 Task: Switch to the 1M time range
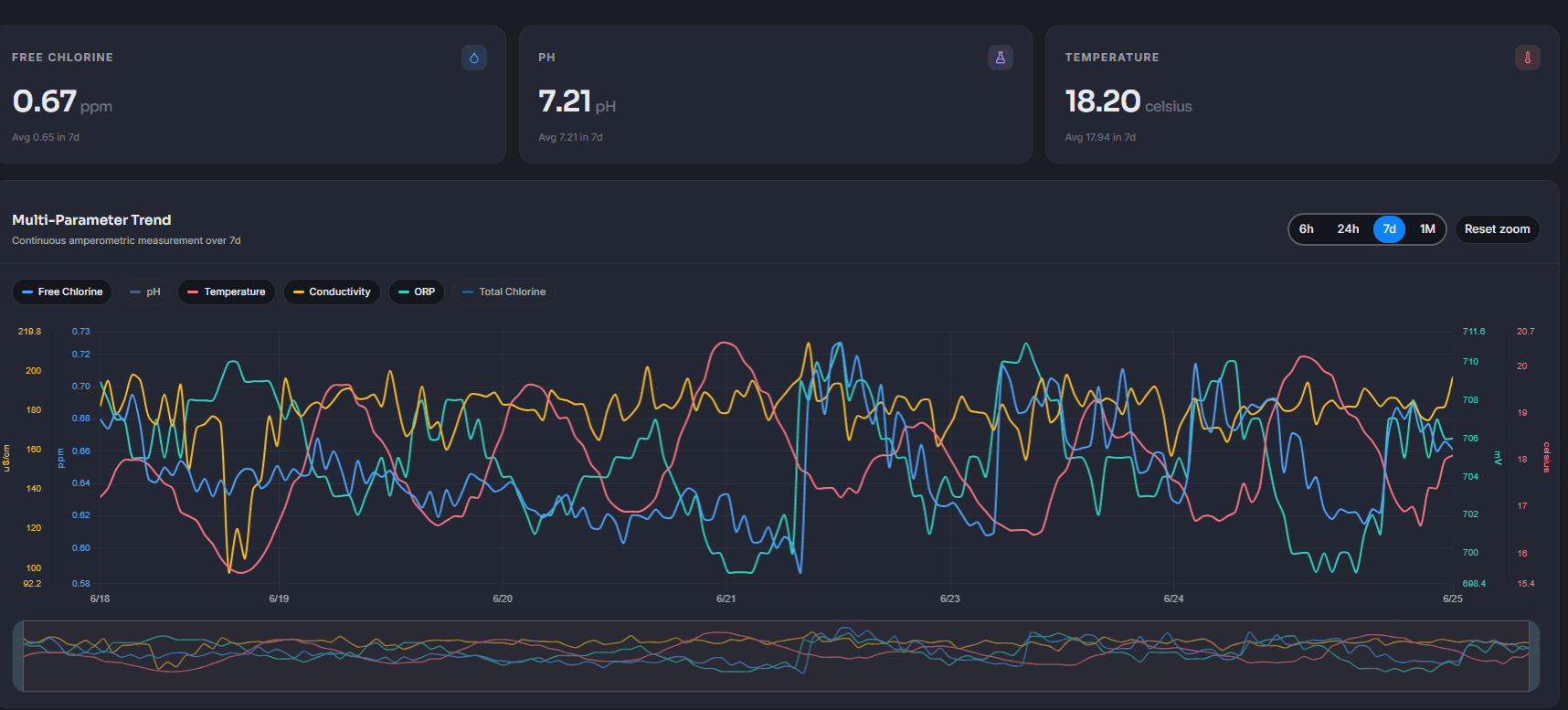(1427, 229)
